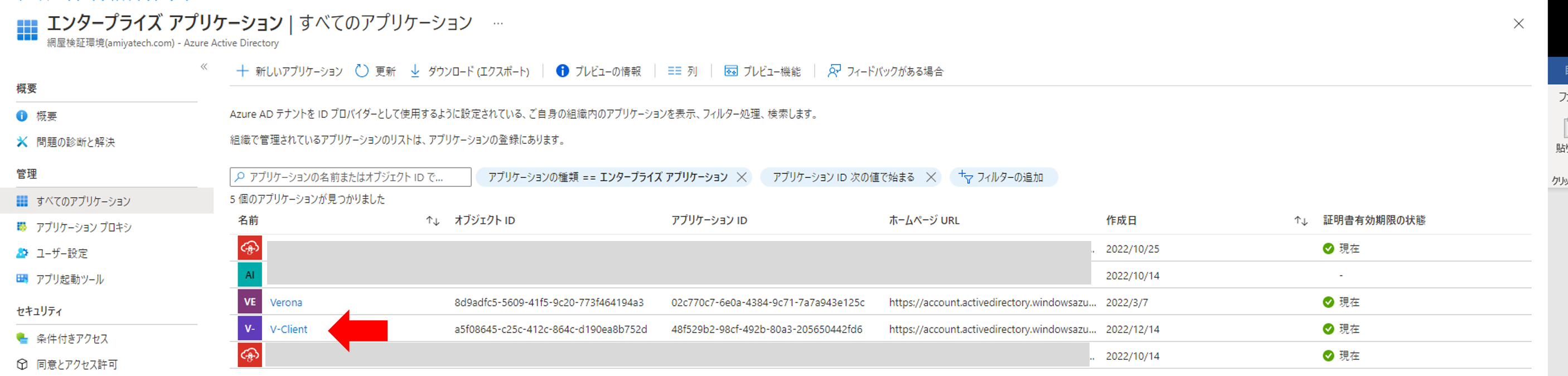This screenshot has height=376, width=1568.
Task: Click the オブジェクト ID column header
Action: 485,220
